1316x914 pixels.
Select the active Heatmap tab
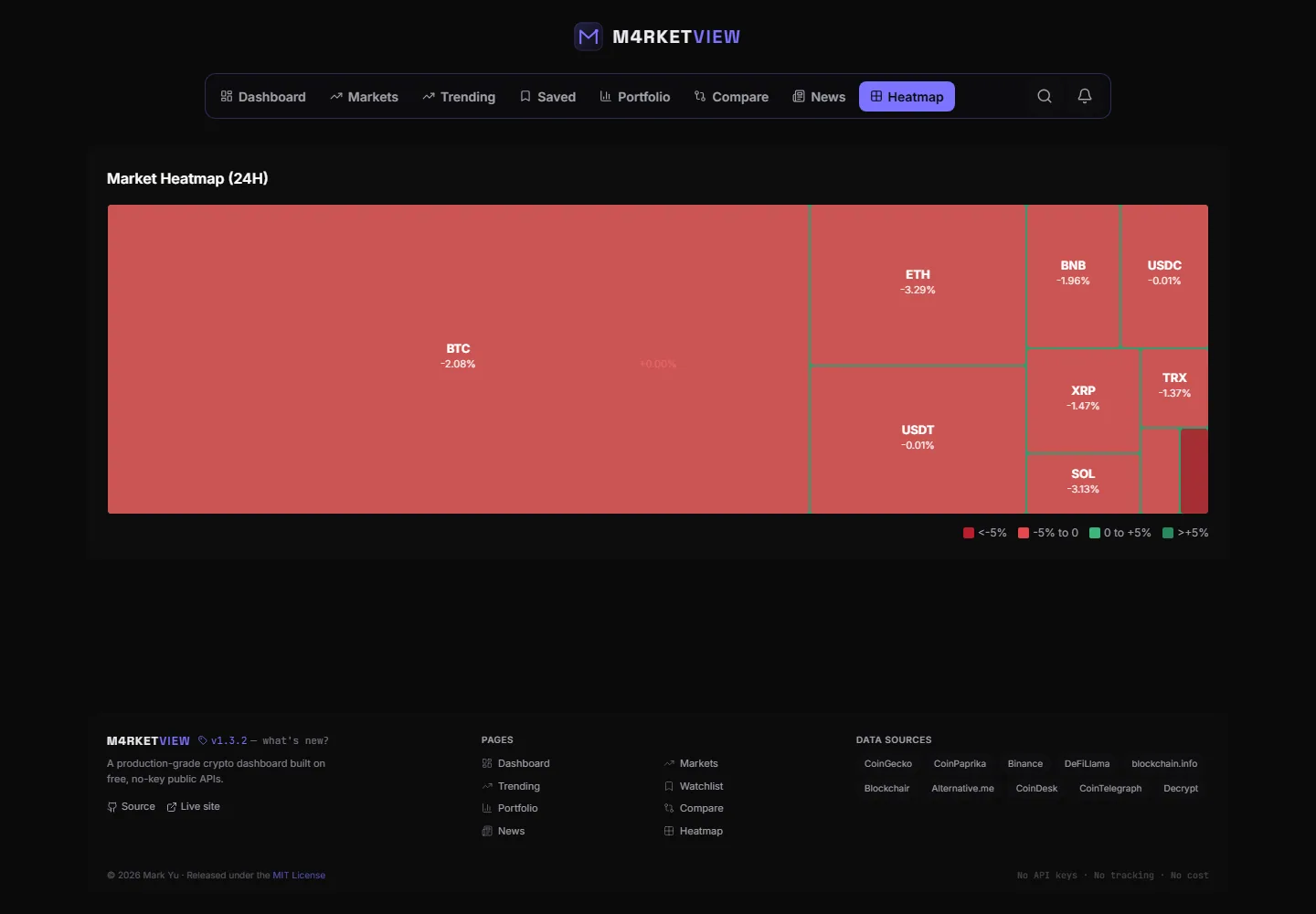click(907, 97)
